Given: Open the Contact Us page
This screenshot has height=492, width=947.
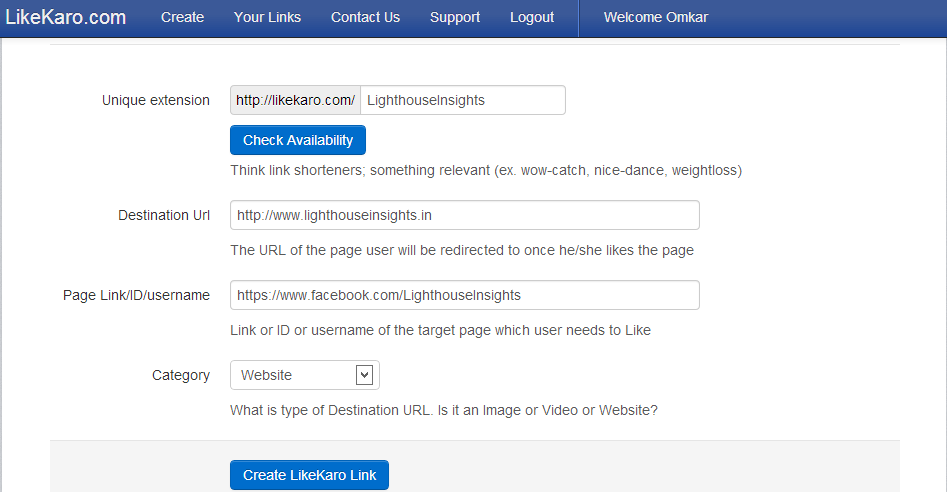Looking at the screenshot, I should tap(365, 17).
